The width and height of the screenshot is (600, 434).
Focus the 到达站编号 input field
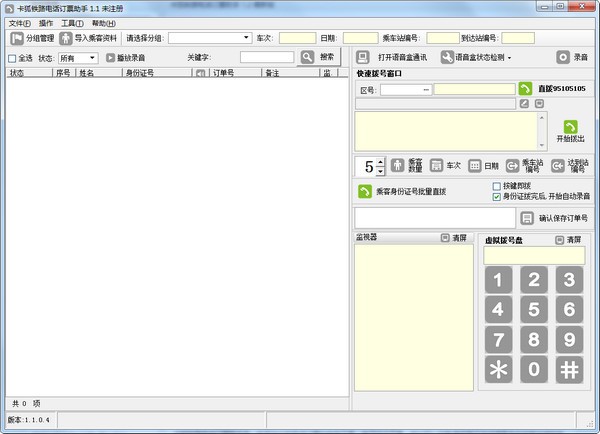pyautogui.click(x=518, y=38)
